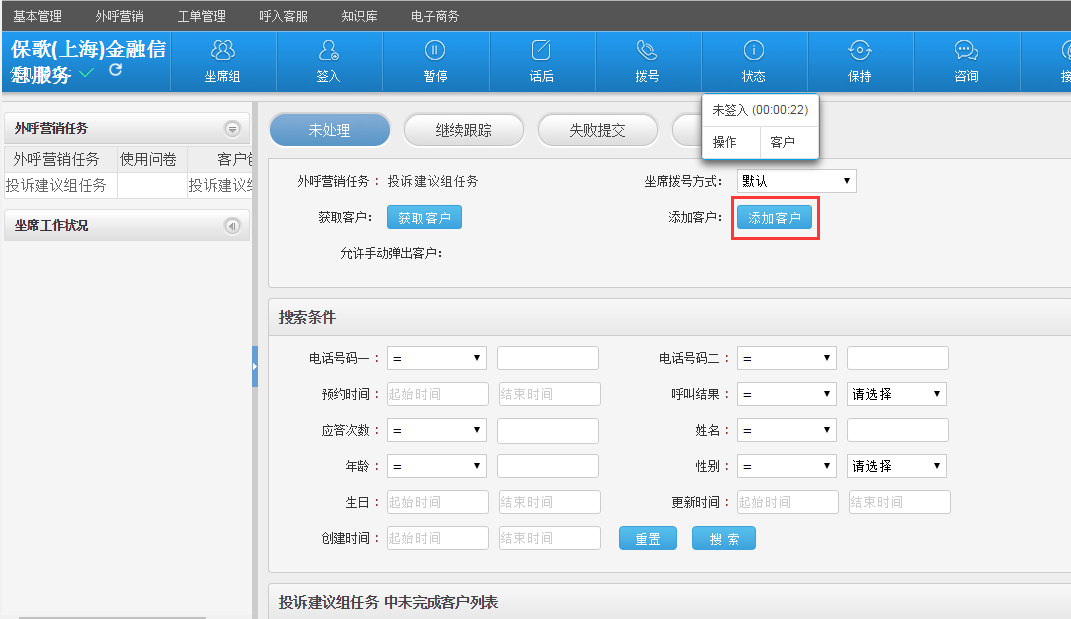The width and height of the screenshot is (1071, 619).
Task: Open the 坐席拨号方式 dropdown
Action: pos(796,181)
